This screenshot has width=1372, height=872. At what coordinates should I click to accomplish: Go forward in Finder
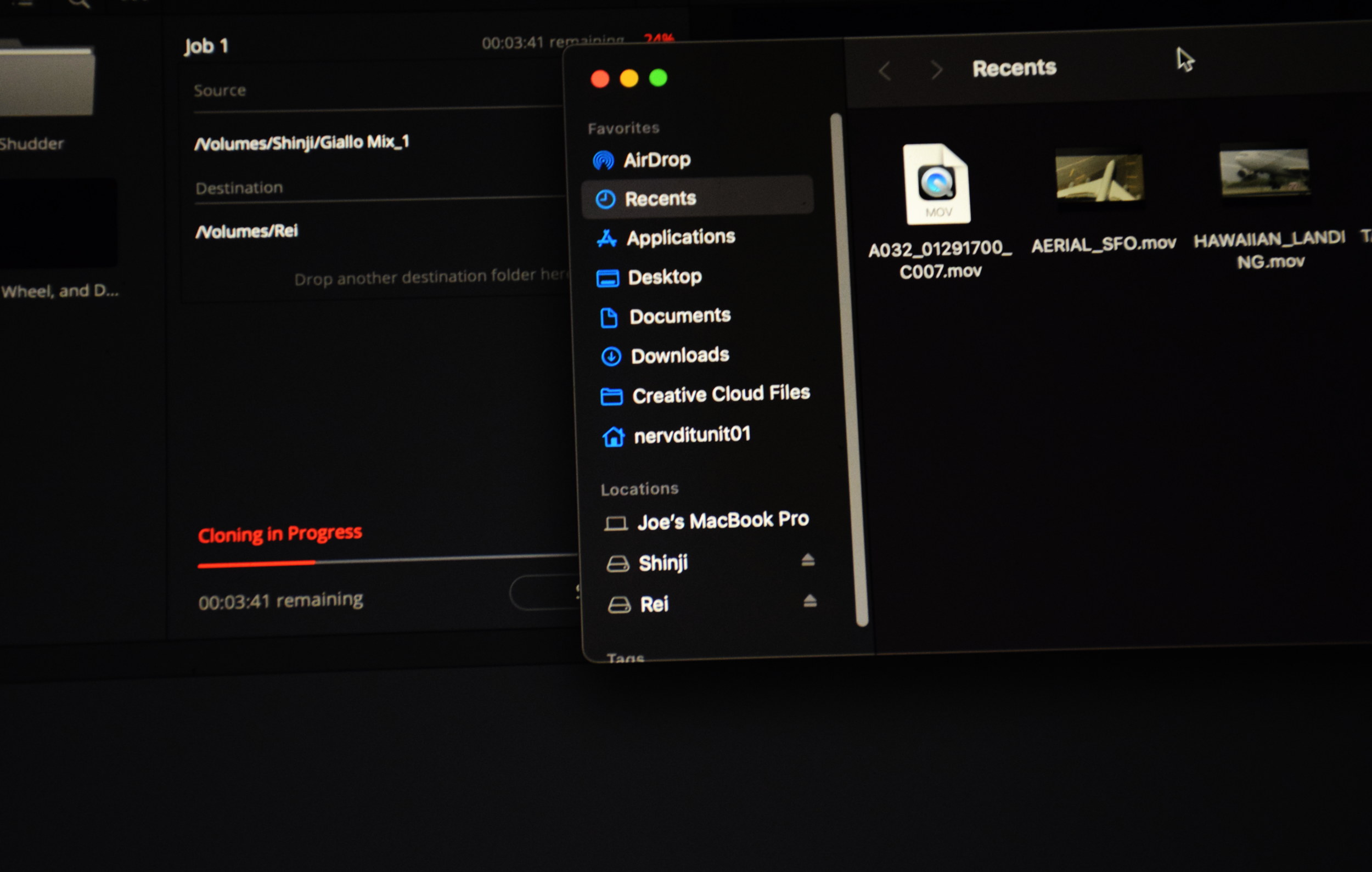tap(936, 70)
